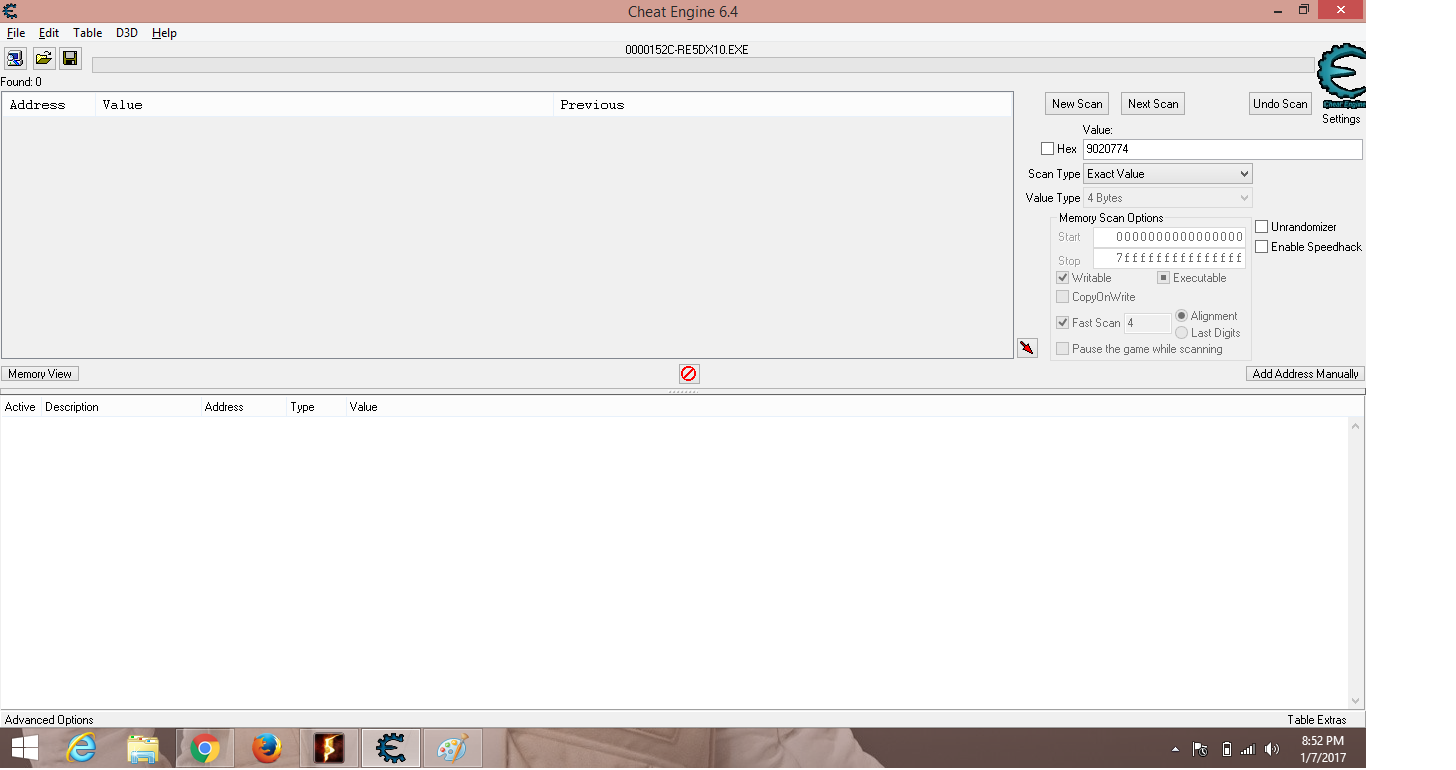Open Memory View
The height and width of the screenshot is (770, 1456).
pos(40,374)
